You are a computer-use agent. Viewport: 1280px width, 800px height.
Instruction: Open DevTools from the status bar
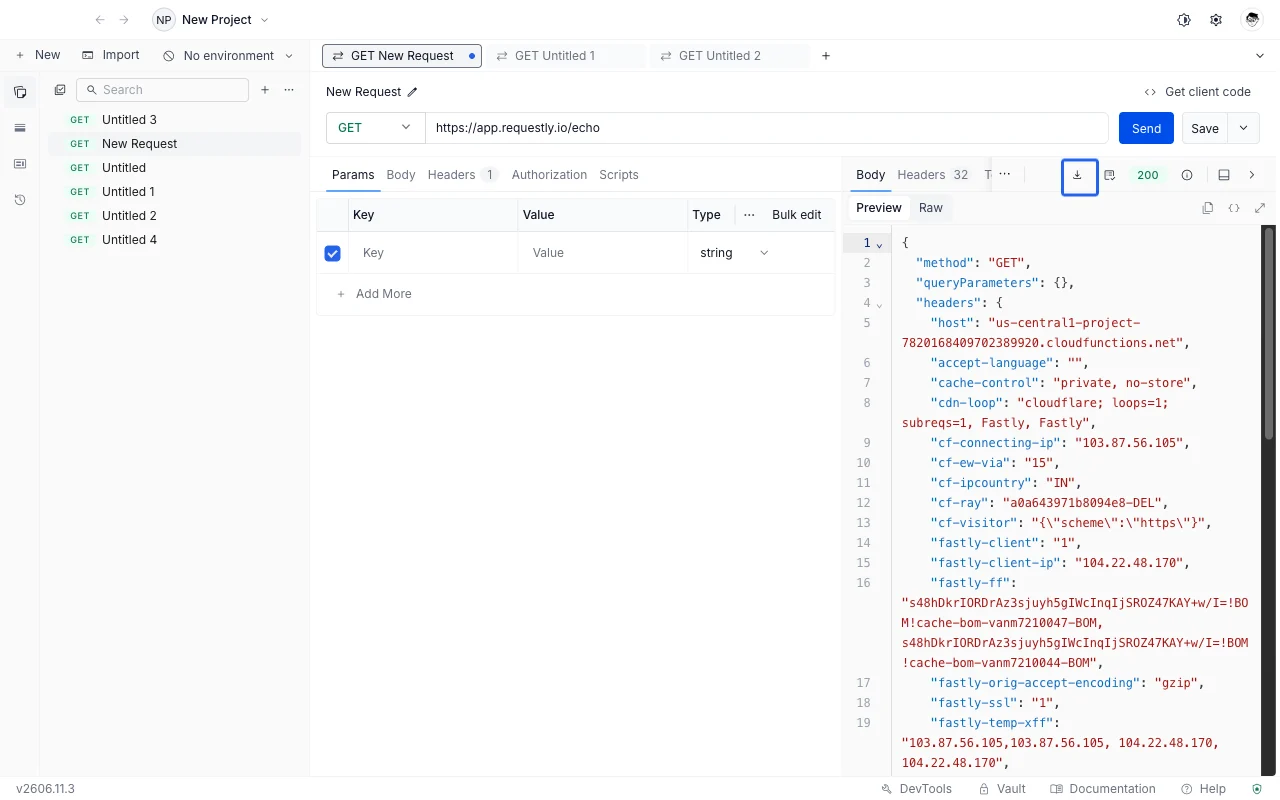pos(916,789)
